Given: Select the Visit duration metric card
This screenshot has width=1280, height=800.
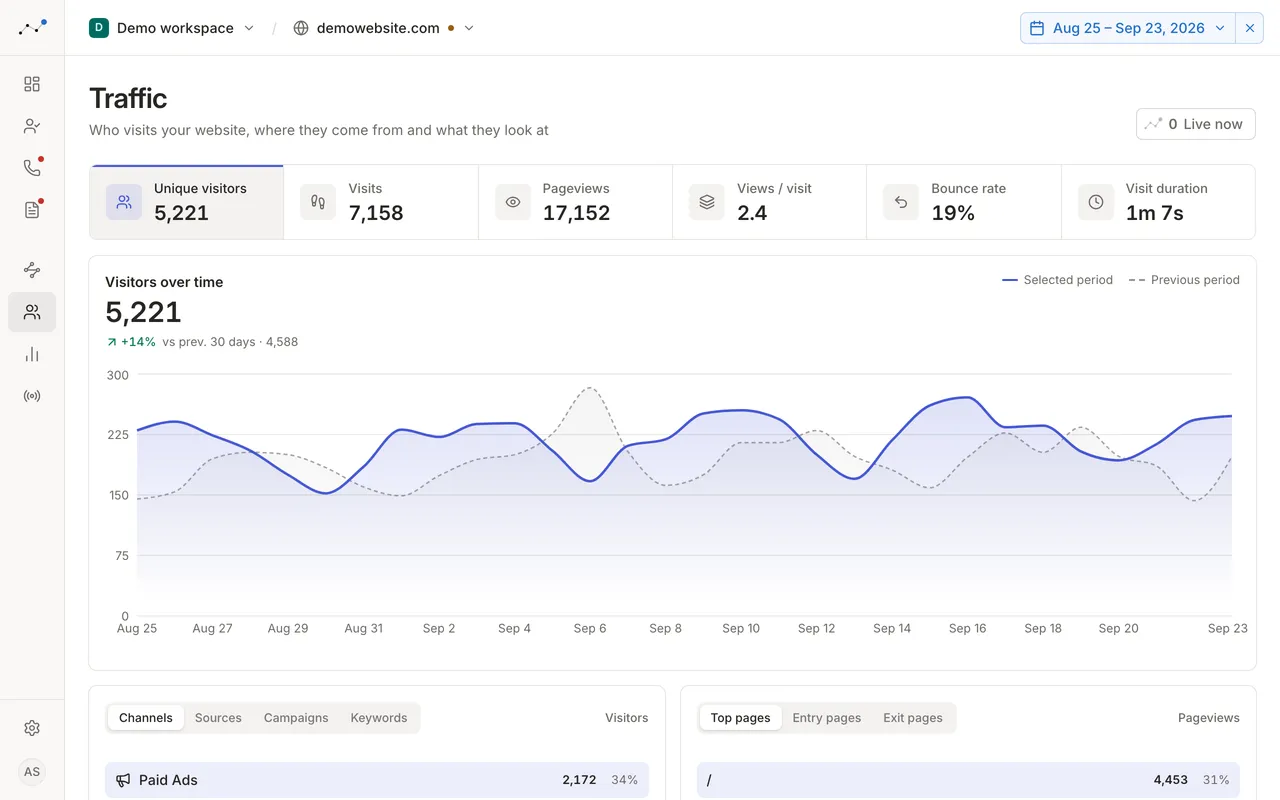Looking at the screenshot, I should click(x=1158, y=202).
